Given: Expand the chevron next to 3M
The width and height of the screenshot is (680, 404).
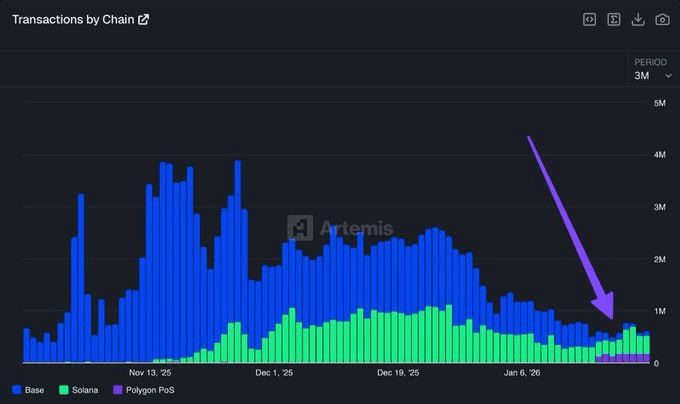Looking at the screenshot, I should 668,76.
